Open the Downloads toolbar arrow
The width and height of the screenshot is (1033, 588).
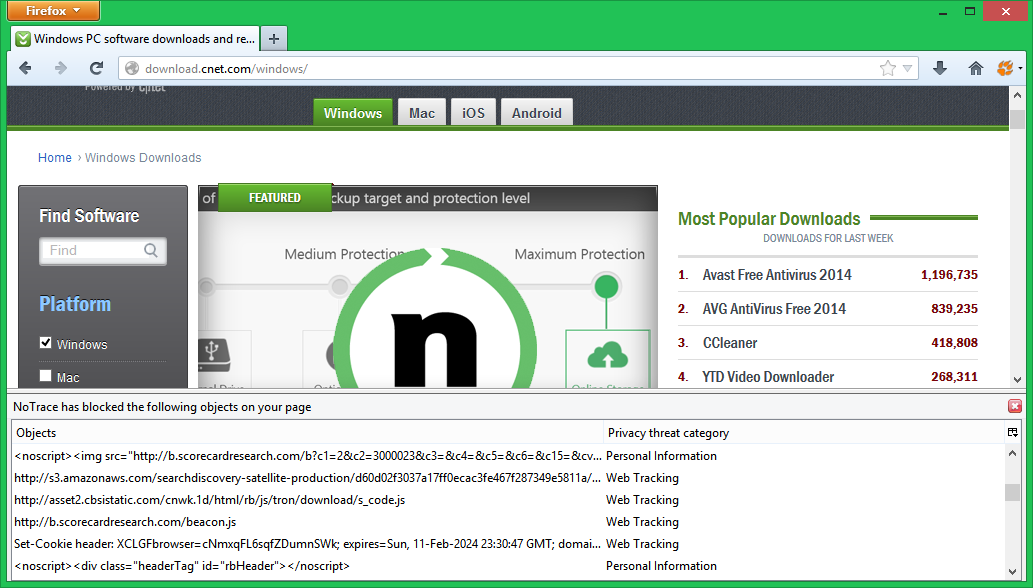[940, 68]
